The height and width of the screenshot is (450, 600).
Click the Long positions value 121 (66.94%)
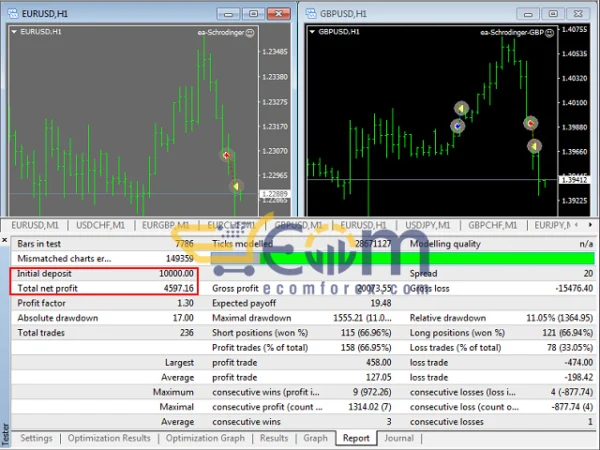pyautogui.click(x=568, y=333)
